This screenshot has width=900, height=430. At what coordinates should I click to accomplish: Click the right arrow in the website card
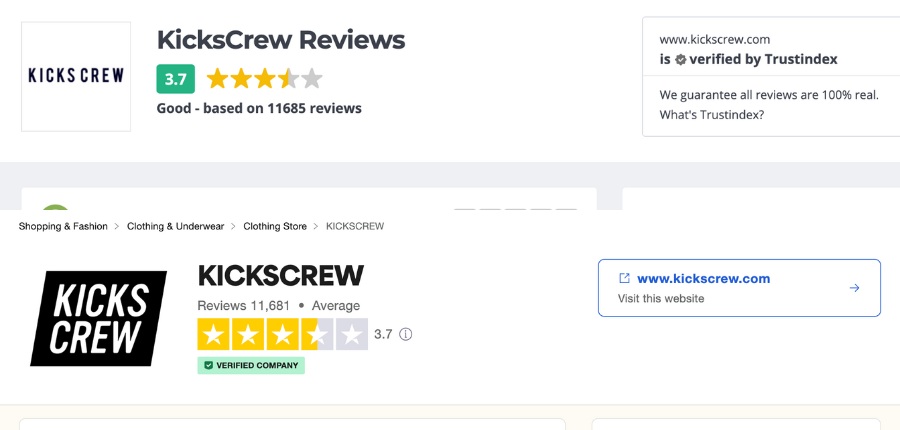(854, 288)
